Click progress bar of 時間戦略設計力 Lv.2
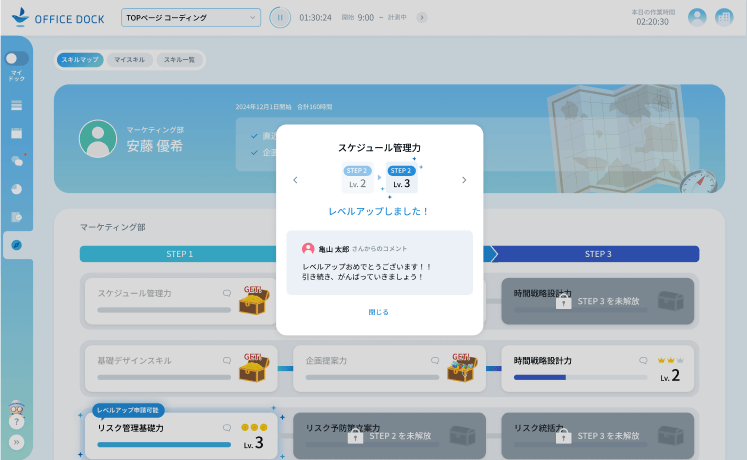The width and height of the screenshot is (747, 460). (580, 377)
